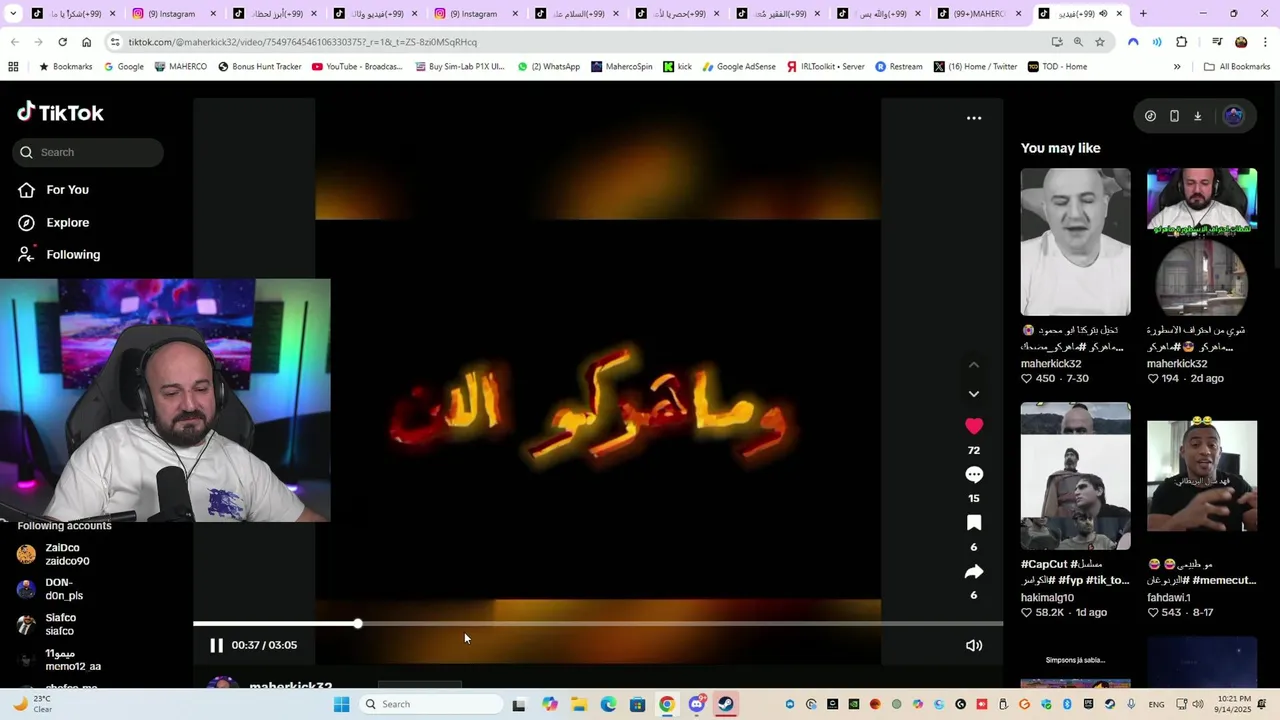The height and width of the screenshot is (720, 1280).
Task: Open Bonus Hunt Tracker bookmark
Action: pos(259,67)
